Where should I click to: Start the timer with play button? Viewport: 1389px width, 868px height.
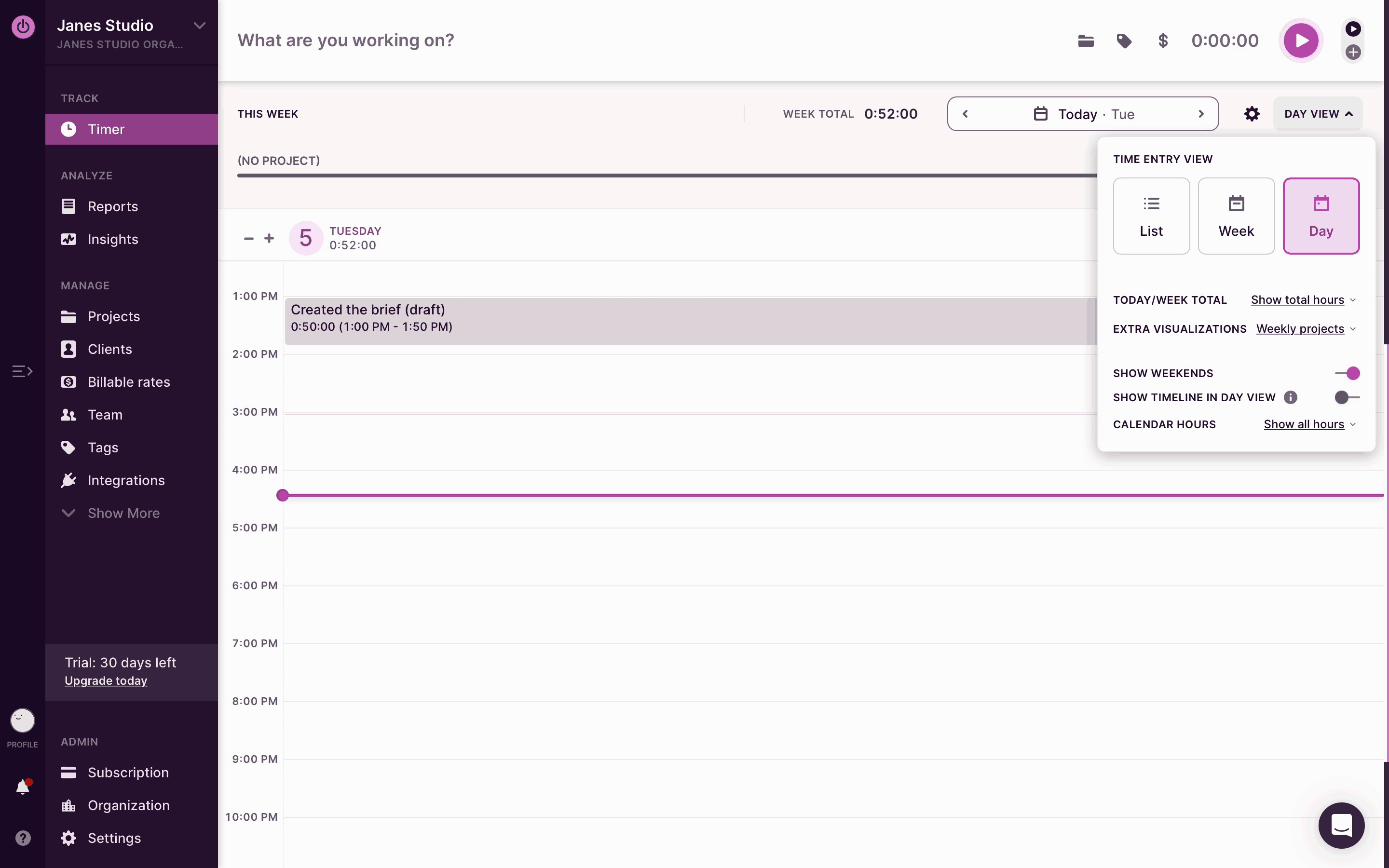click(1301, 40)
